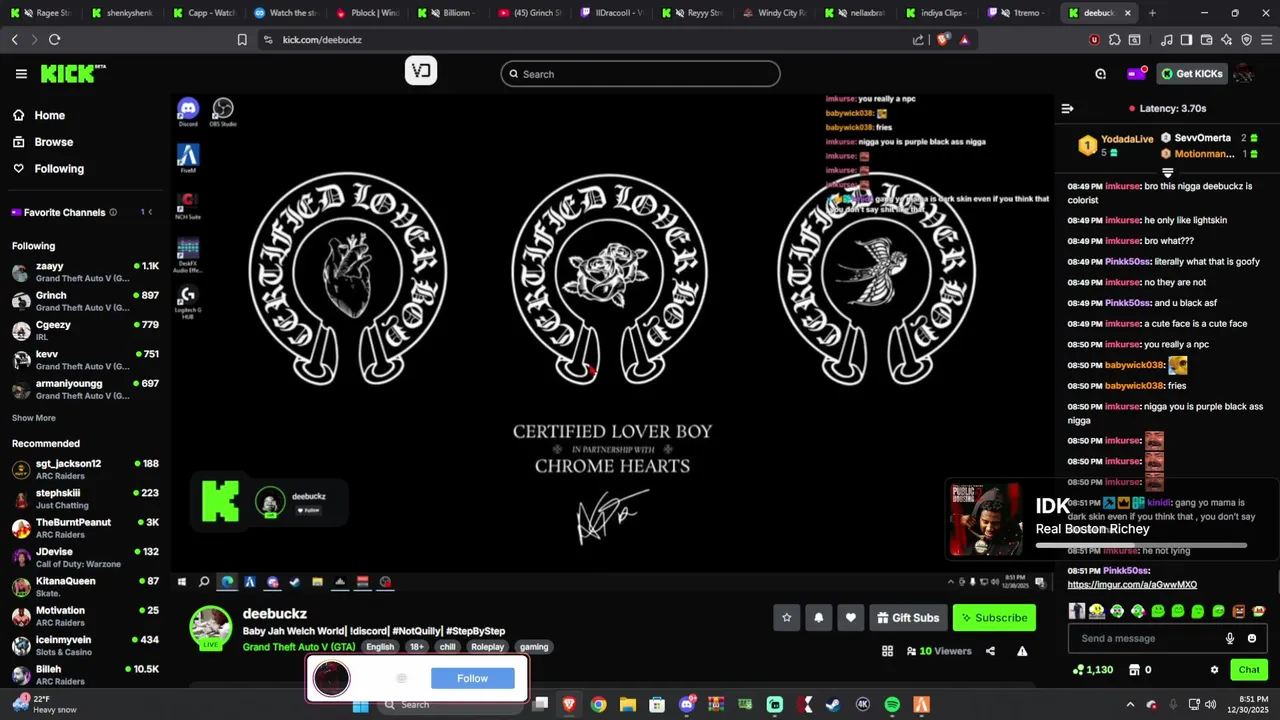Open the emoji picker in chat
This screenshot has height=720, width=1280.
tap(1252, 638)
